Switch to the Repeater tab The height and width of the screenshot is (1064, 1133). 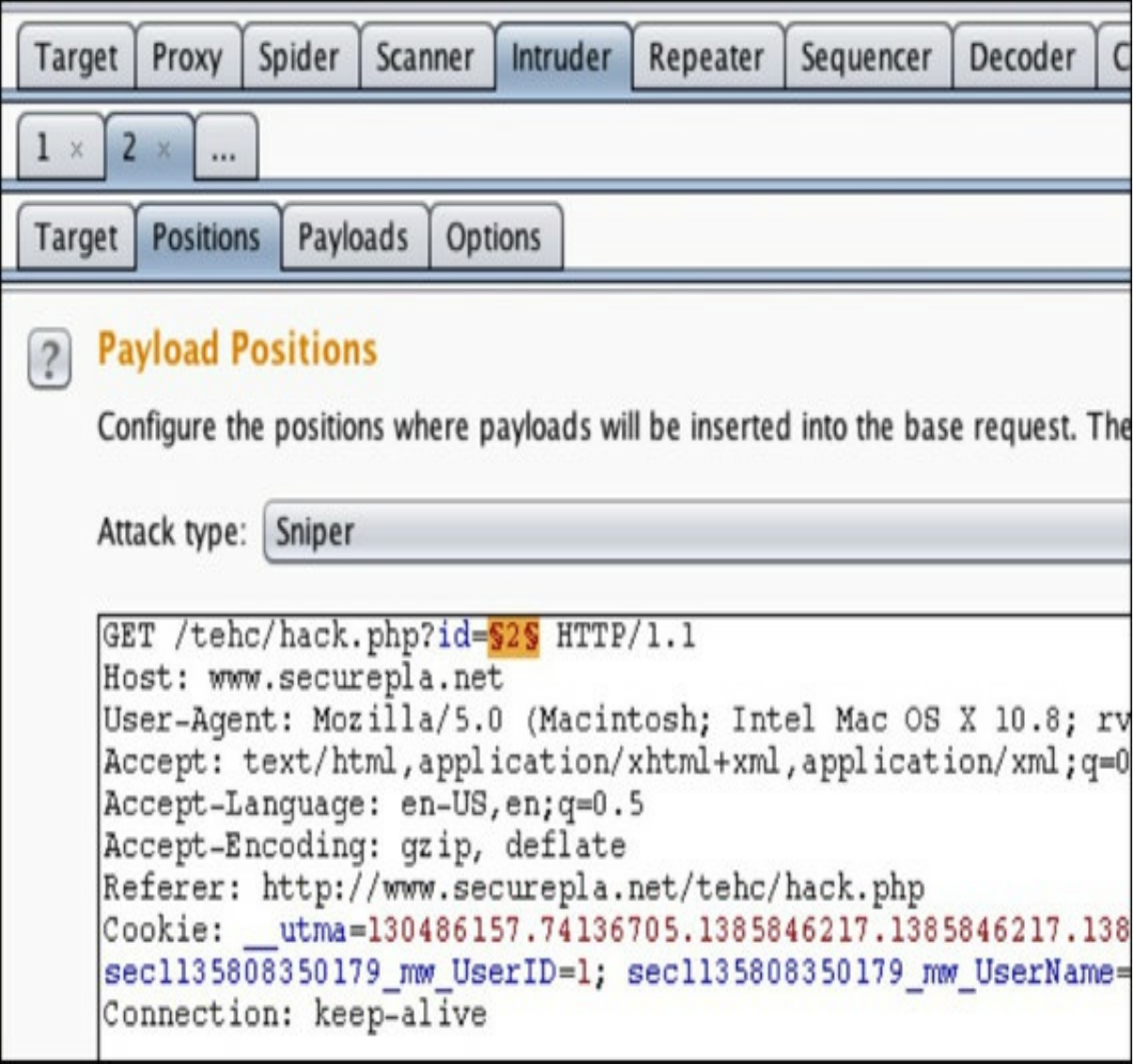pyautogui.click(x=707, y=57)
